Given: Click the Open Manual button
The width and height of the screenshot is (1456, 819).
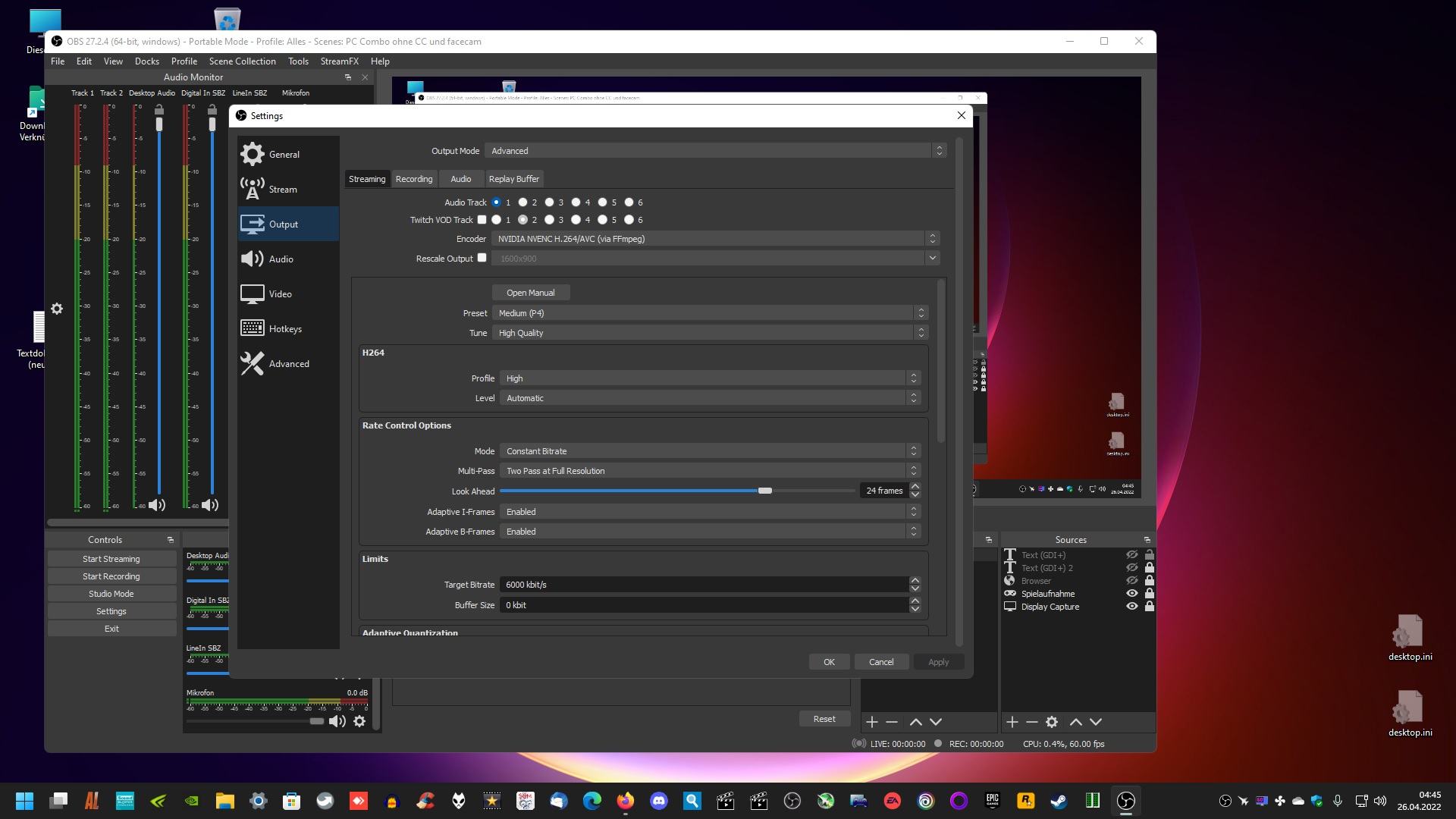Looking at the screenshot, I should coord(530,293).
